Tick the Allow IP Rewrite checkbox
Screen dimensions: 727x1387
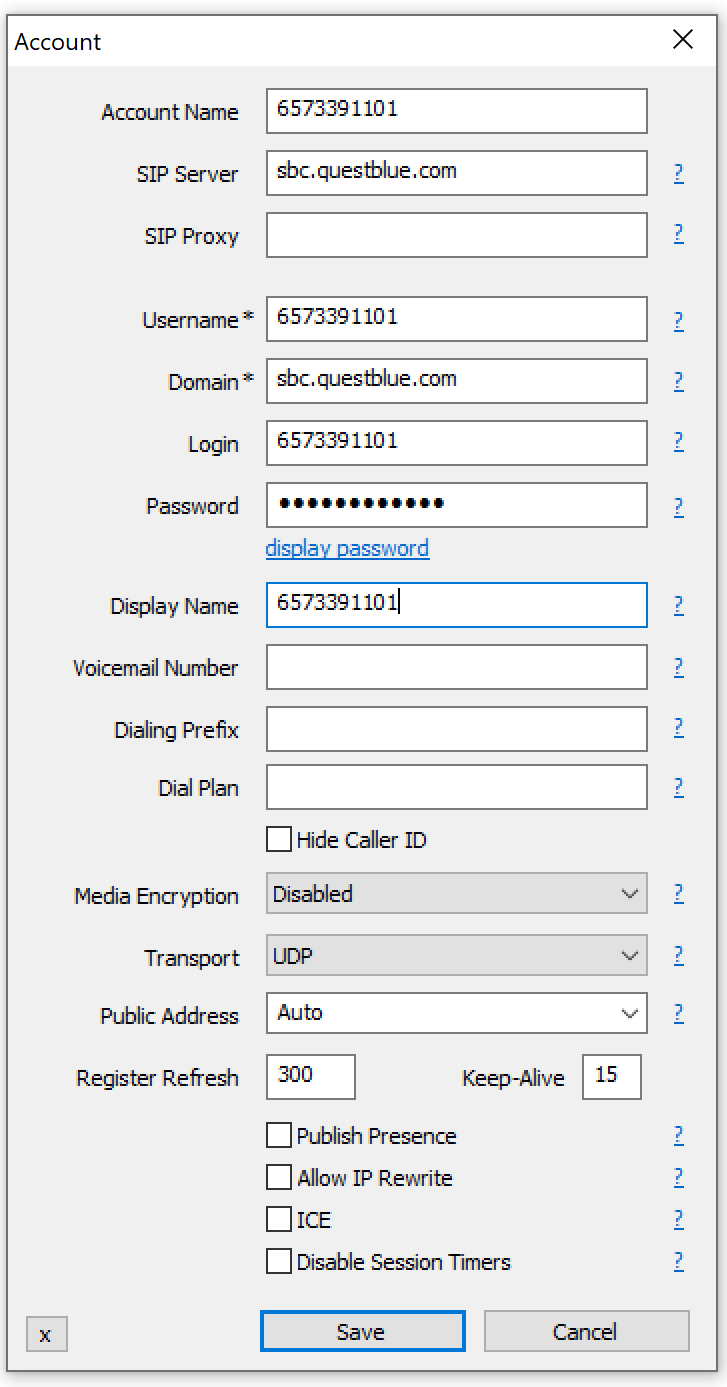click(279, 1178)
